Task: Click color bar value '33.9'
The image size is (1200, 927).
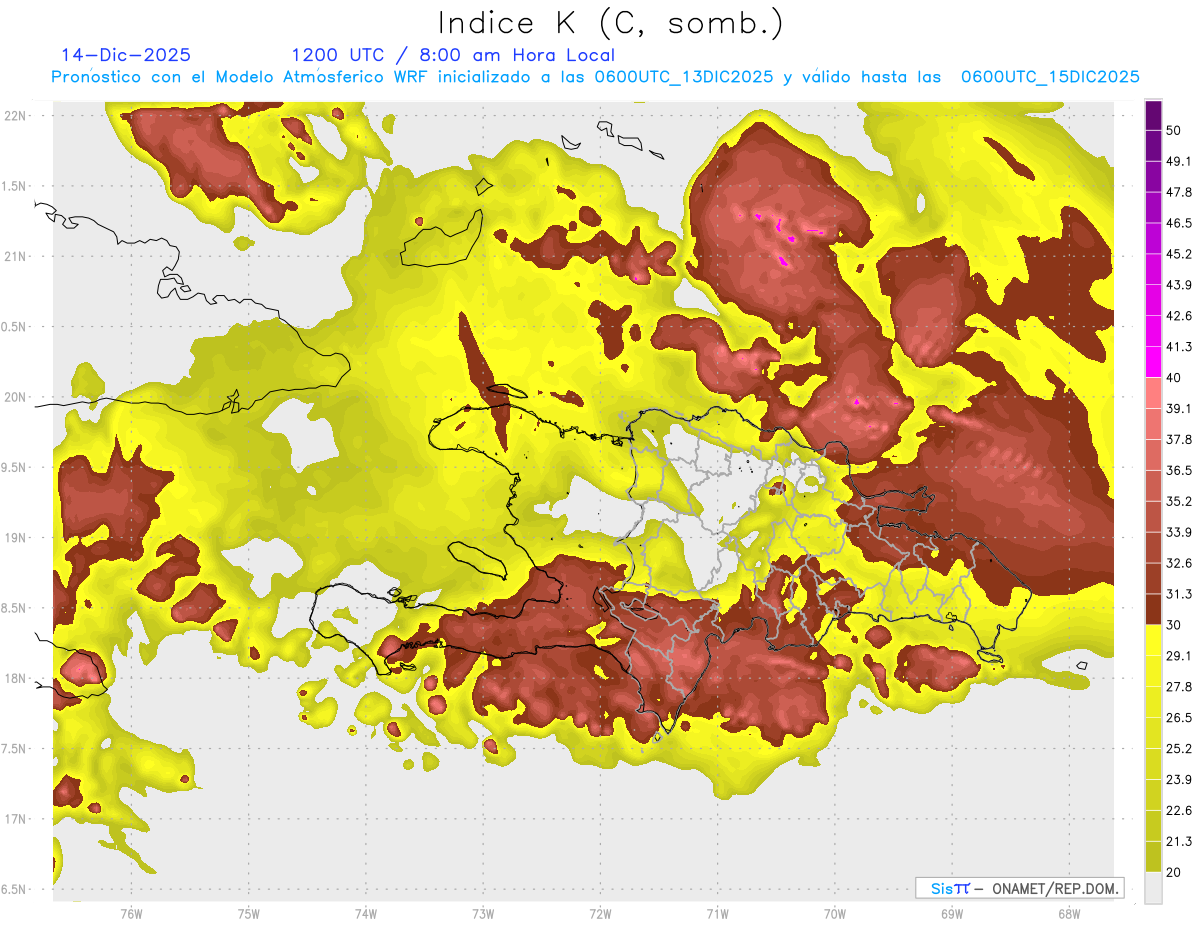Action: [x=1179, y=532]
